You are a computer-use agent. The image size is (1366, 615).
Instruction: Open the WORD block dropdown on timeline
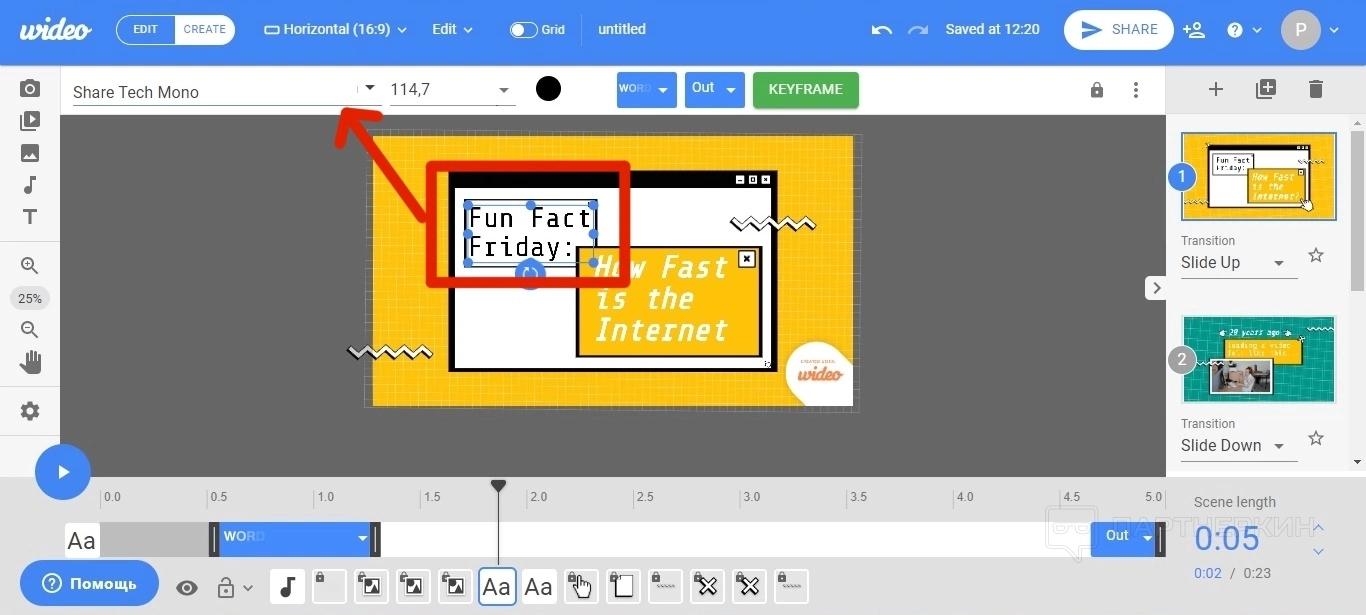pyautogui.click(x=363, y=538)
